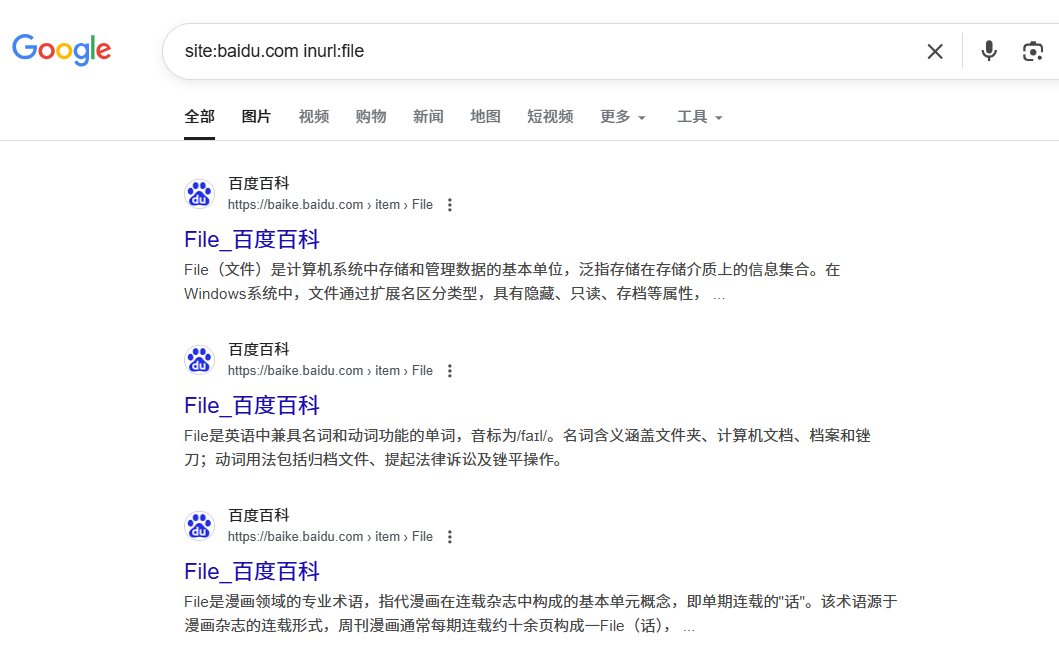Open the File_百度百科 link about 文件 storage
The height and width of the screenshot is (650, 1059).
click(x=251, y=239)
